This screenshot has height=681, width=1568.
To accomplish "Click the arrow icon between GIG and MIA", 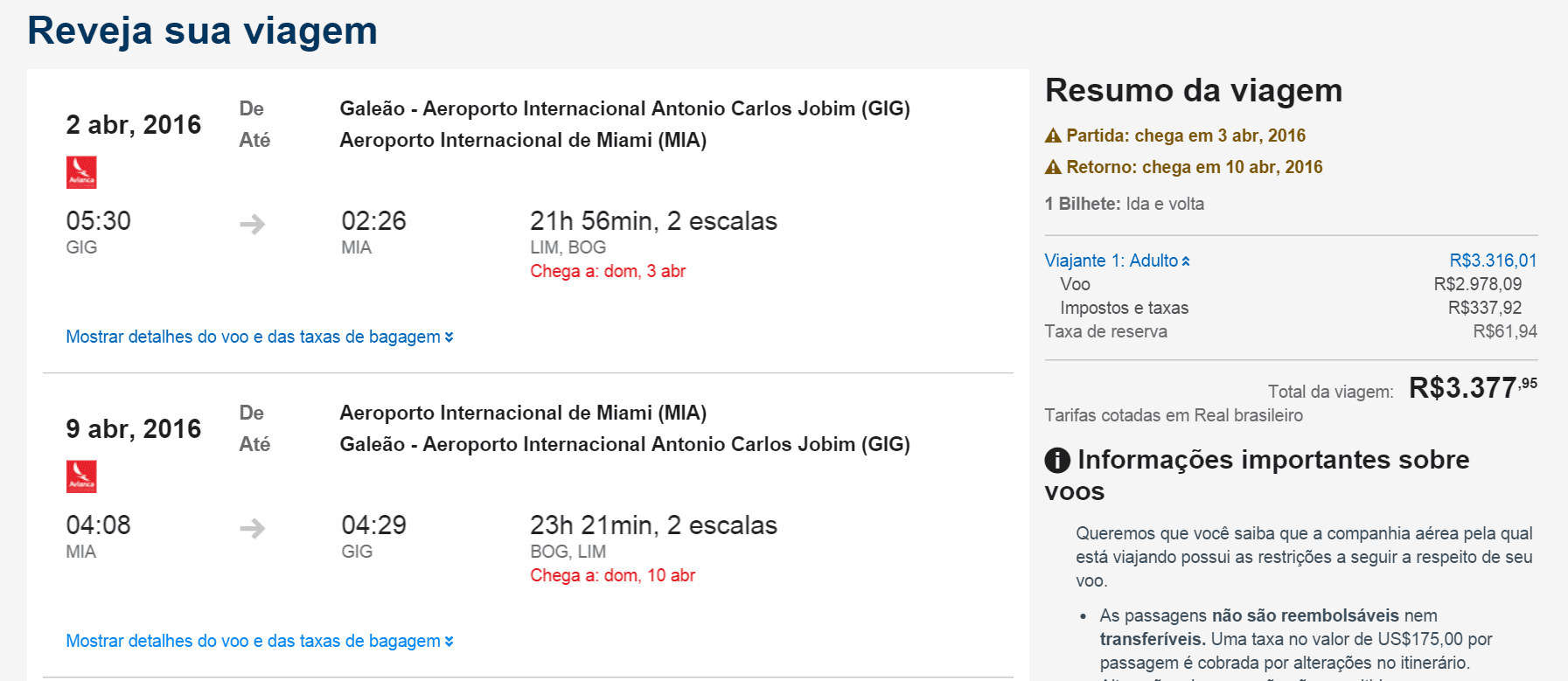I will (253, 225).
